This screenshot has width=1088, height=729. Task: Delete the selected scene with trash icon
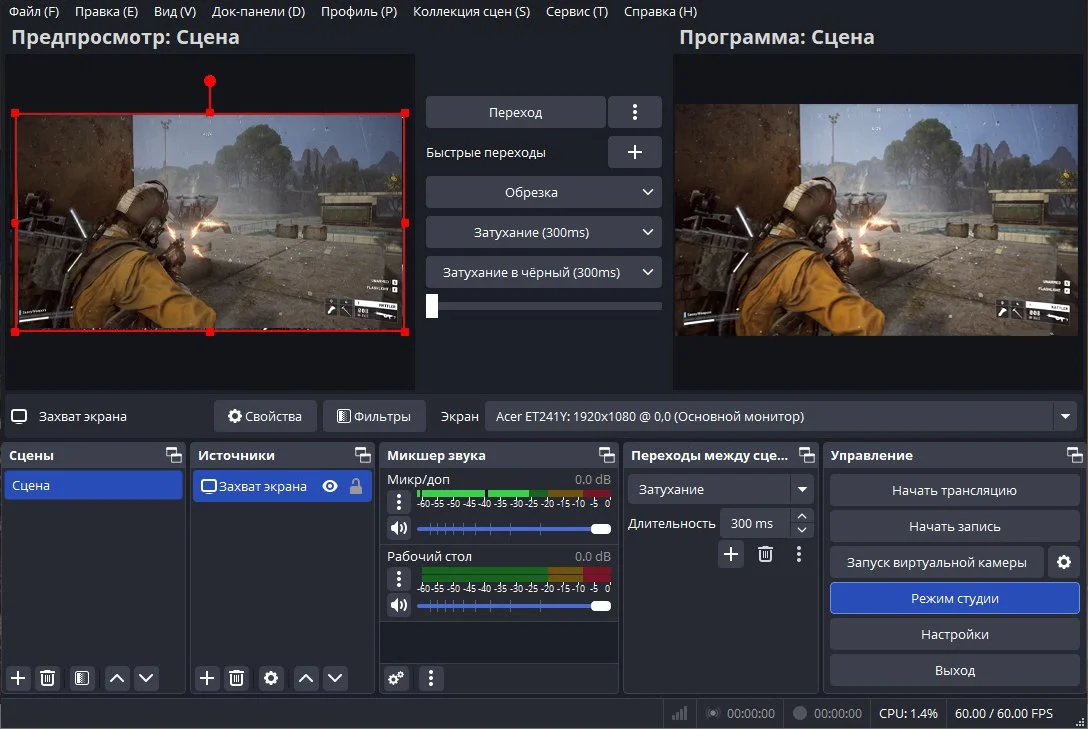pyautogui.click(x=47, y=678)
